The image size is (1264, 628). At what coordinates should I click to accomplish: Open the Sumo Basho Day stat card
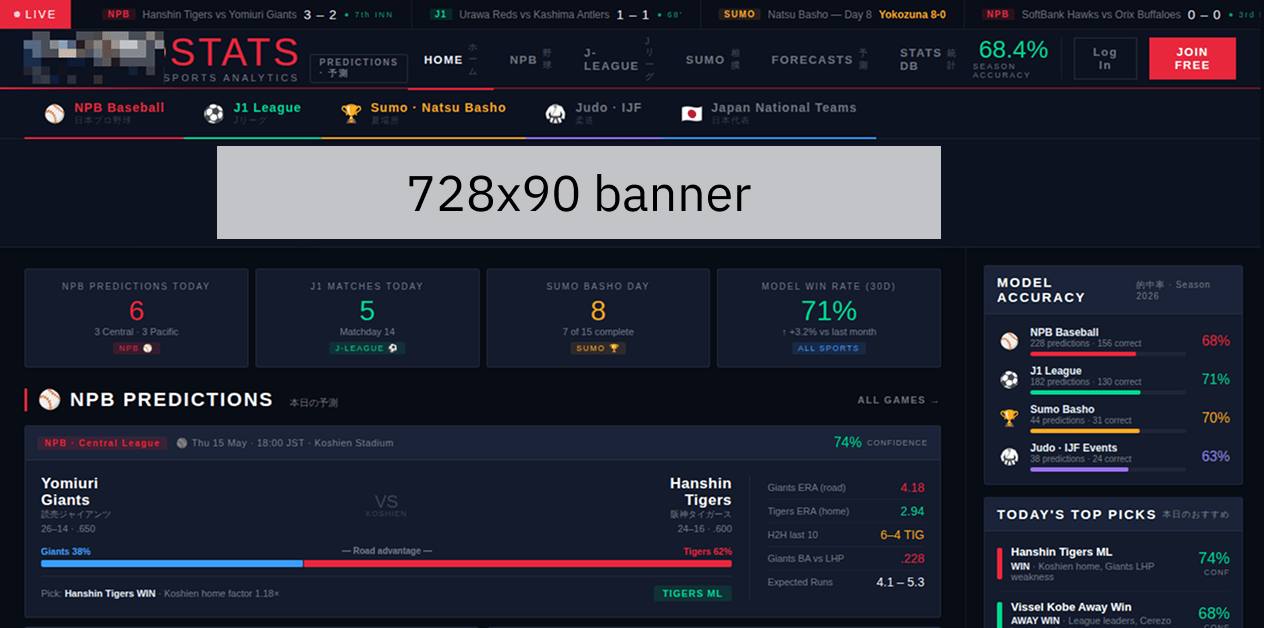click(598, 318)
